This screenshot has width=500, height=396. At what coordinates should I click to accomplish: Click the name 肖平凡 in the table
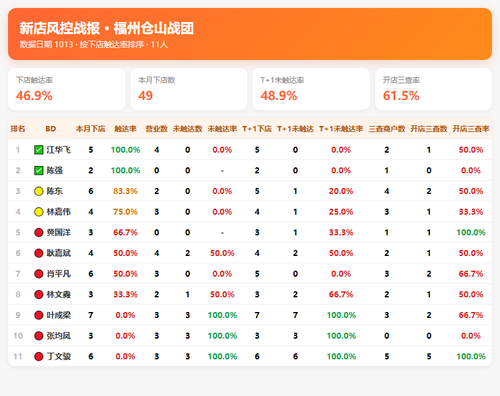59,274
